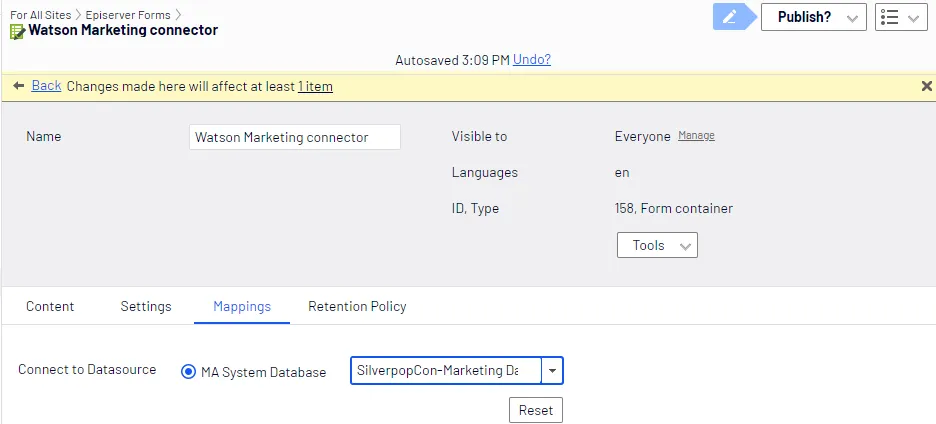Click 'Episerver Forms' breadcrumb
Image resolution: width=936 pixels, height=424 pixels.
pos(128,15)
